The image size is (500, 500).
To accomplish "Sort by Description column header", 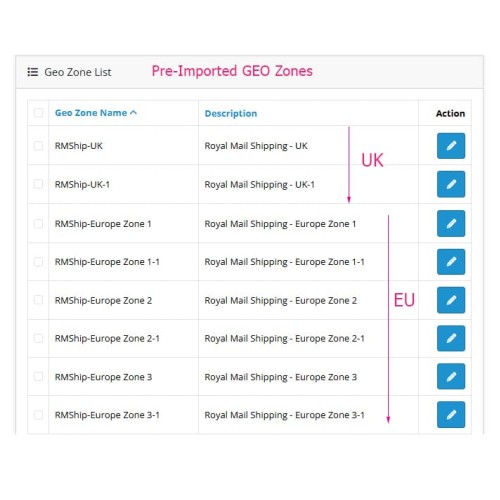I will [x=231, y=114].
